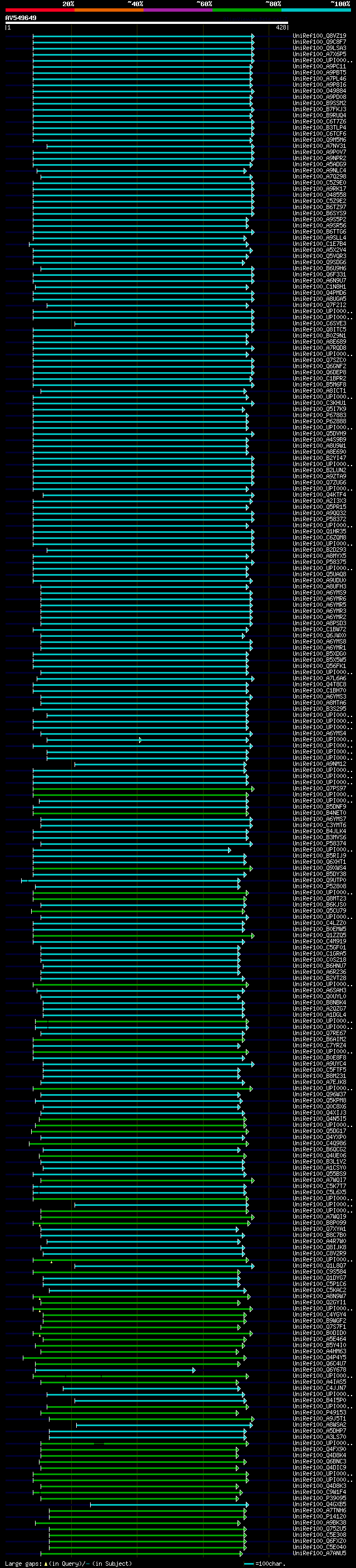Click label UniRef100_P49153
This screenshot has height=1568, width=356.
319,1413
